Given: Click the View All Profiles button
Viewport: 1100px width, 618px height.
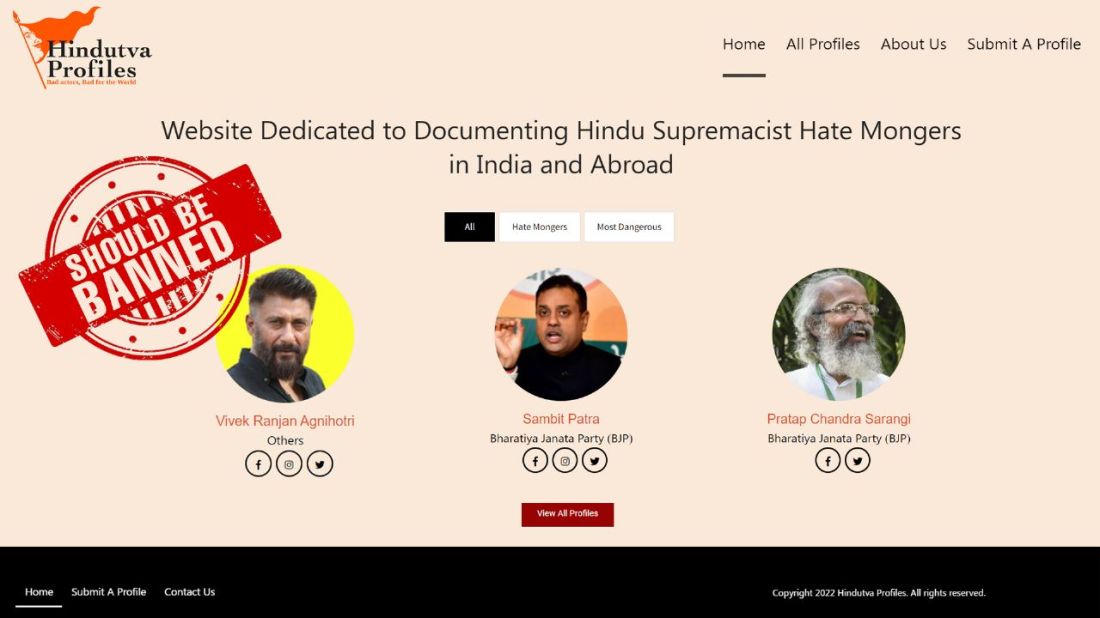Looking at the screenshot, I should 568,514.
